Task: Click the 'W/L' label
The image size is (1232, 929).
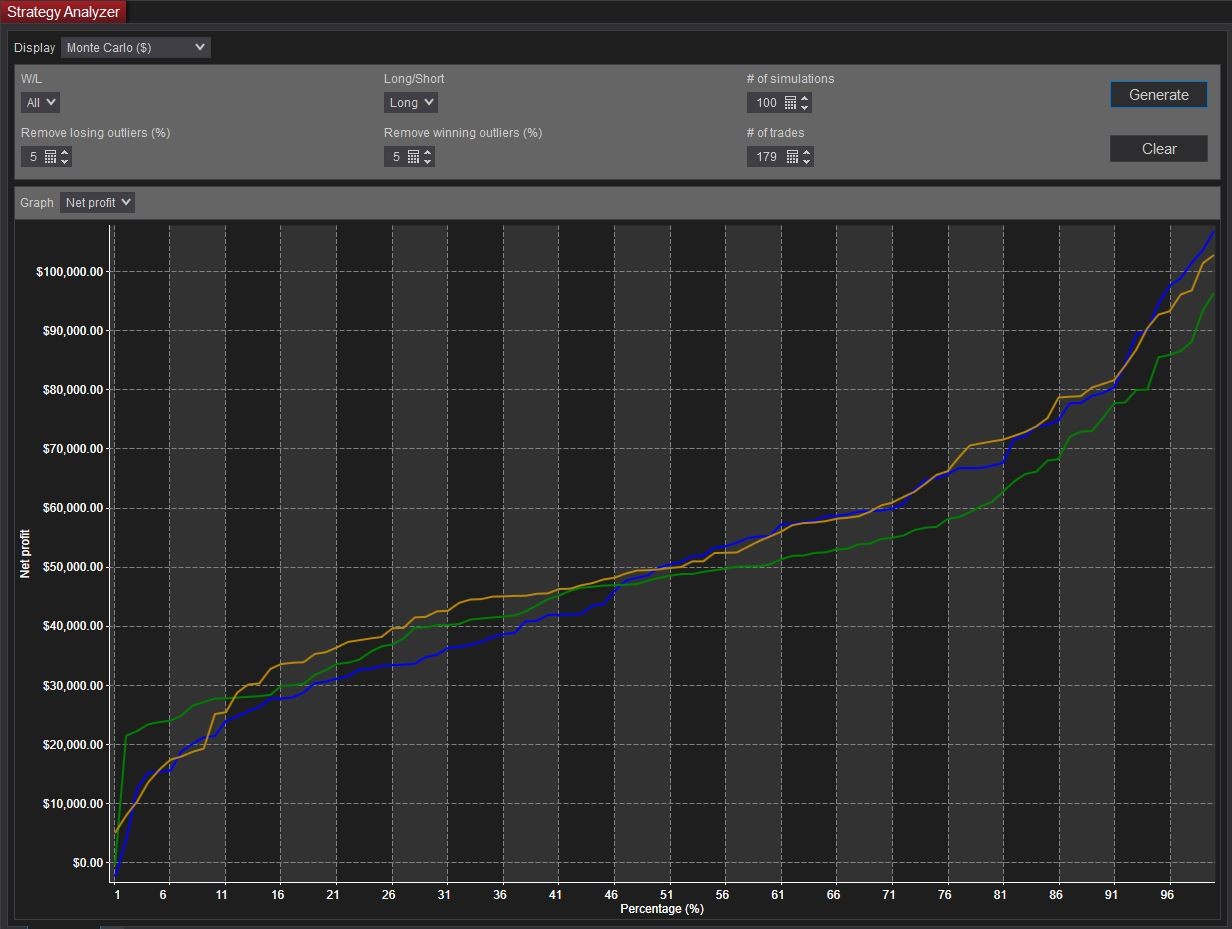Action: (x=32, y=79)
